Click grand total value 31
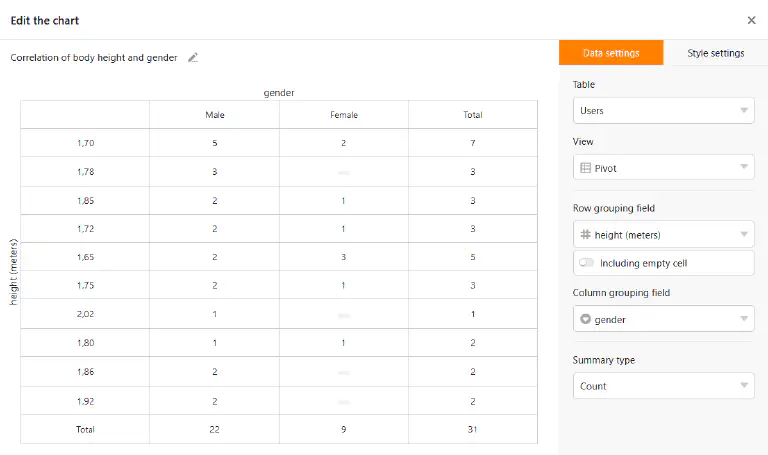The image size is (768, 455). click(473, 430)
